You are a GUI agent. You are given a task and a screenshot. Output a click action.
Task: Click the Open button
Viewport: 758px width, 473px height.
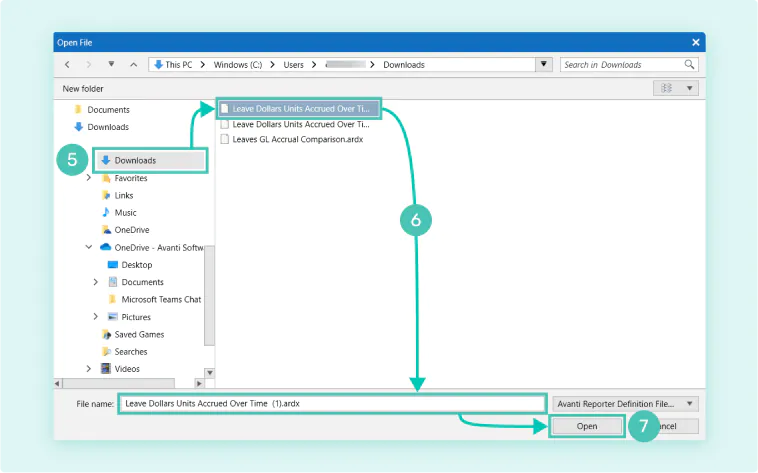point(587,426)
